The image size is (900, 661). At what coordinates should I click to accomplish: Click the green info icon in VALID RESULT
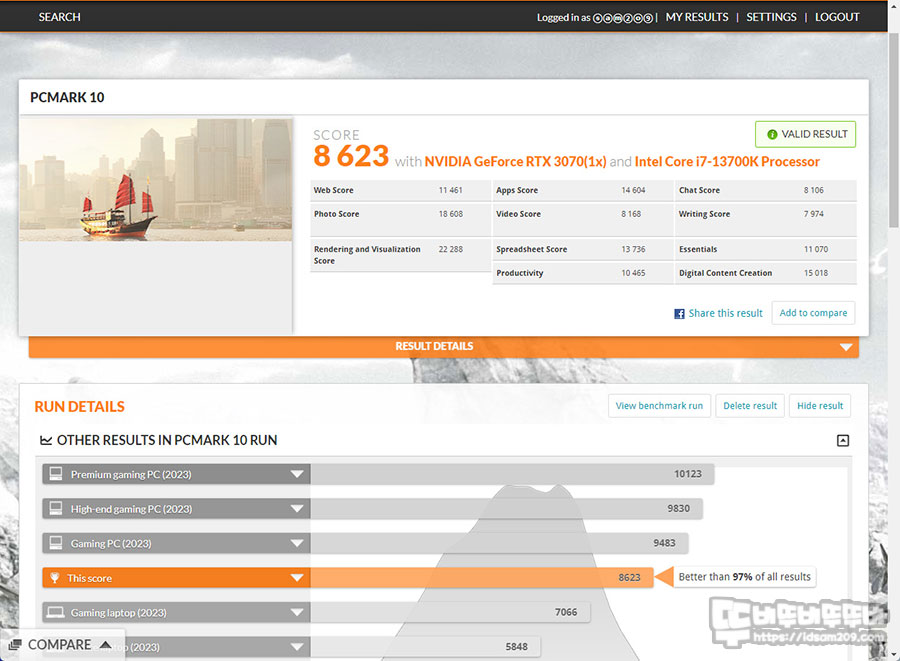click(772, 134)
